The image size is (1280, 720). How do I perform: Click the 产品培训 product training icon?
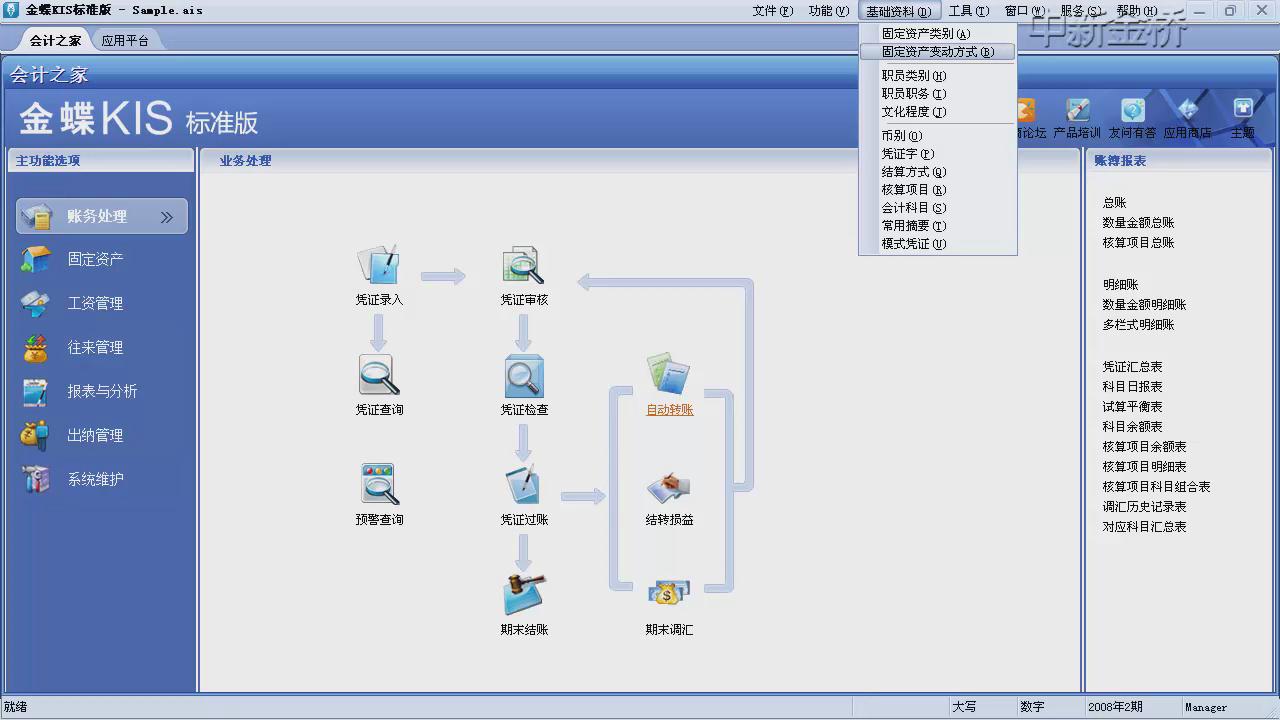click(1077, 110)
